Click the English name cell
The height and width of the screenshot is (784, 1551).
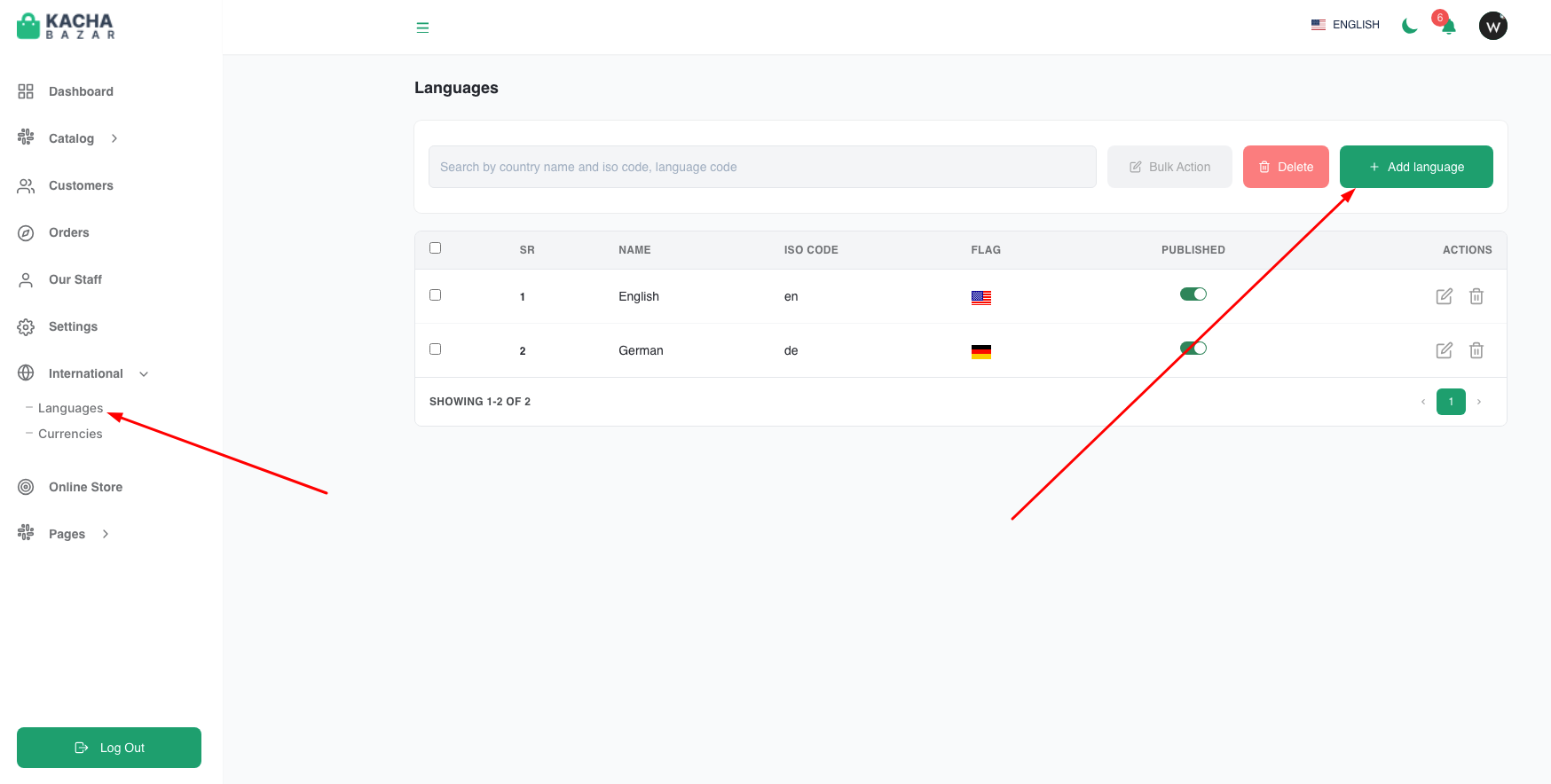(x=639, y=296)
